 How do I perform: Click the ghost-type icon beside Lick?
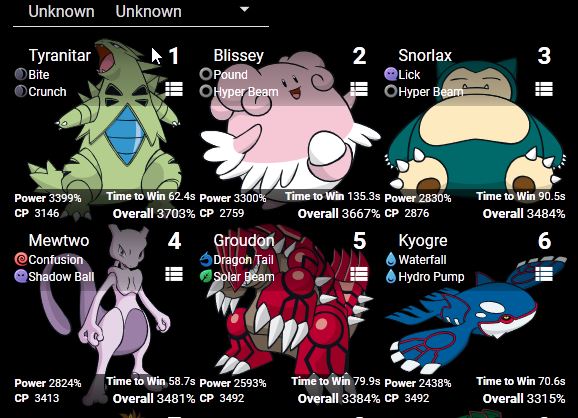click(391, 74)
